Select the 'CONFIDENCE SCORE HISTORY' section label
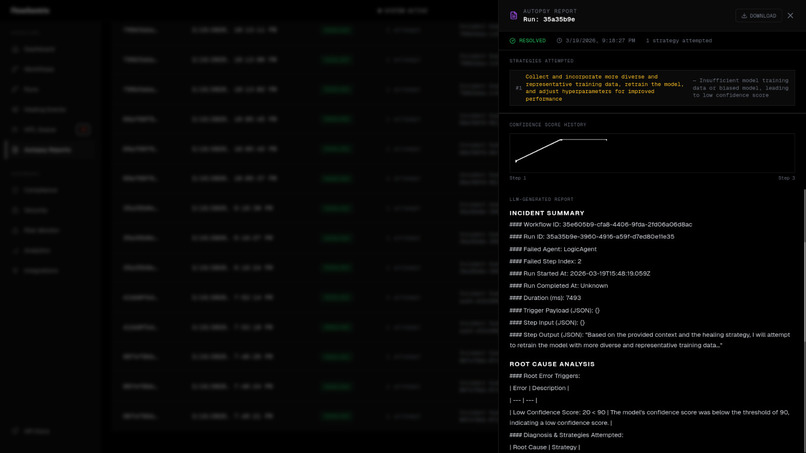The image size is (806, 453). [x=547, y=125]
